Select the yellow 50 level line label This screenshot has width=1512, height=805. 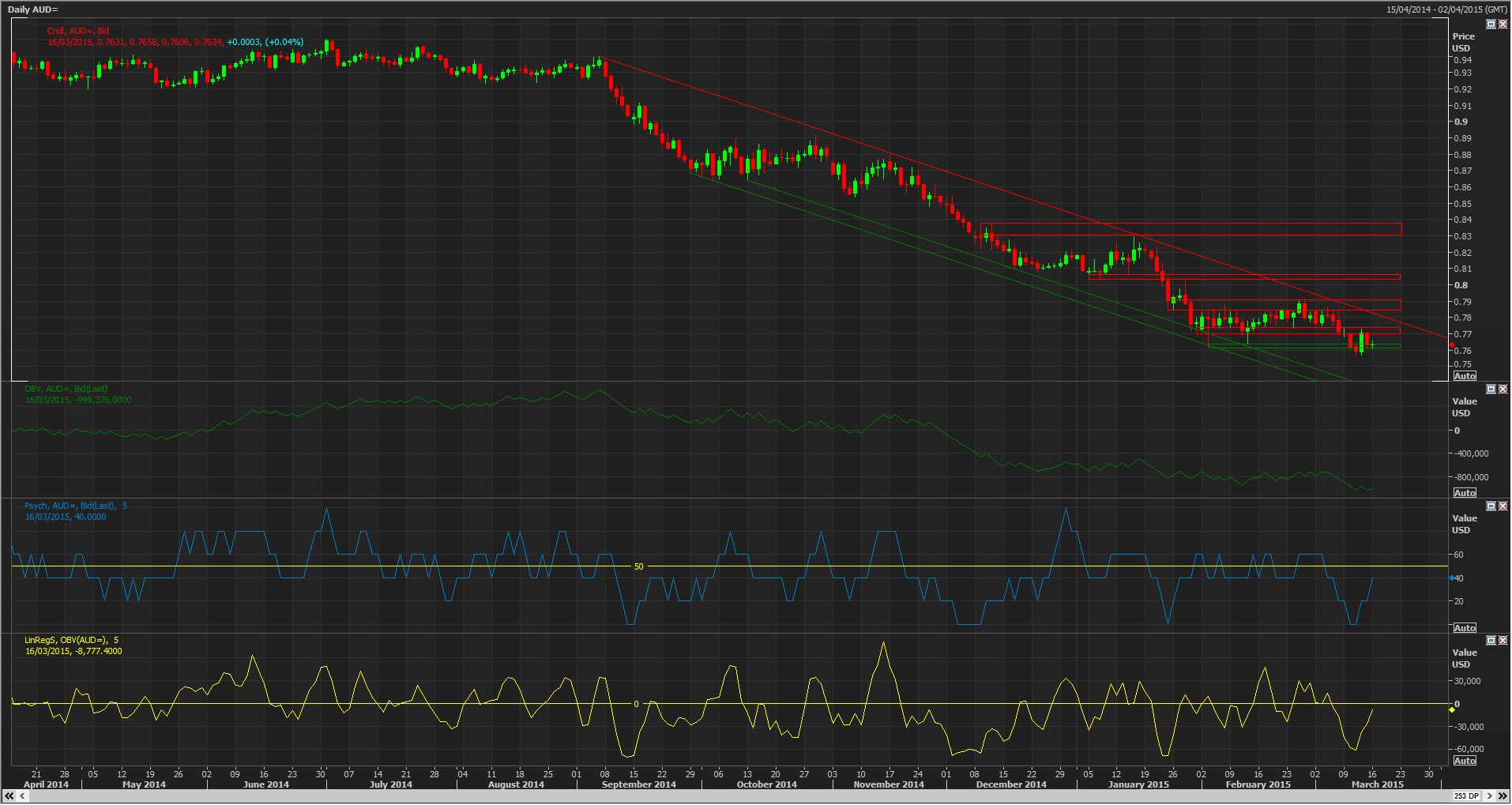(639, 566)
